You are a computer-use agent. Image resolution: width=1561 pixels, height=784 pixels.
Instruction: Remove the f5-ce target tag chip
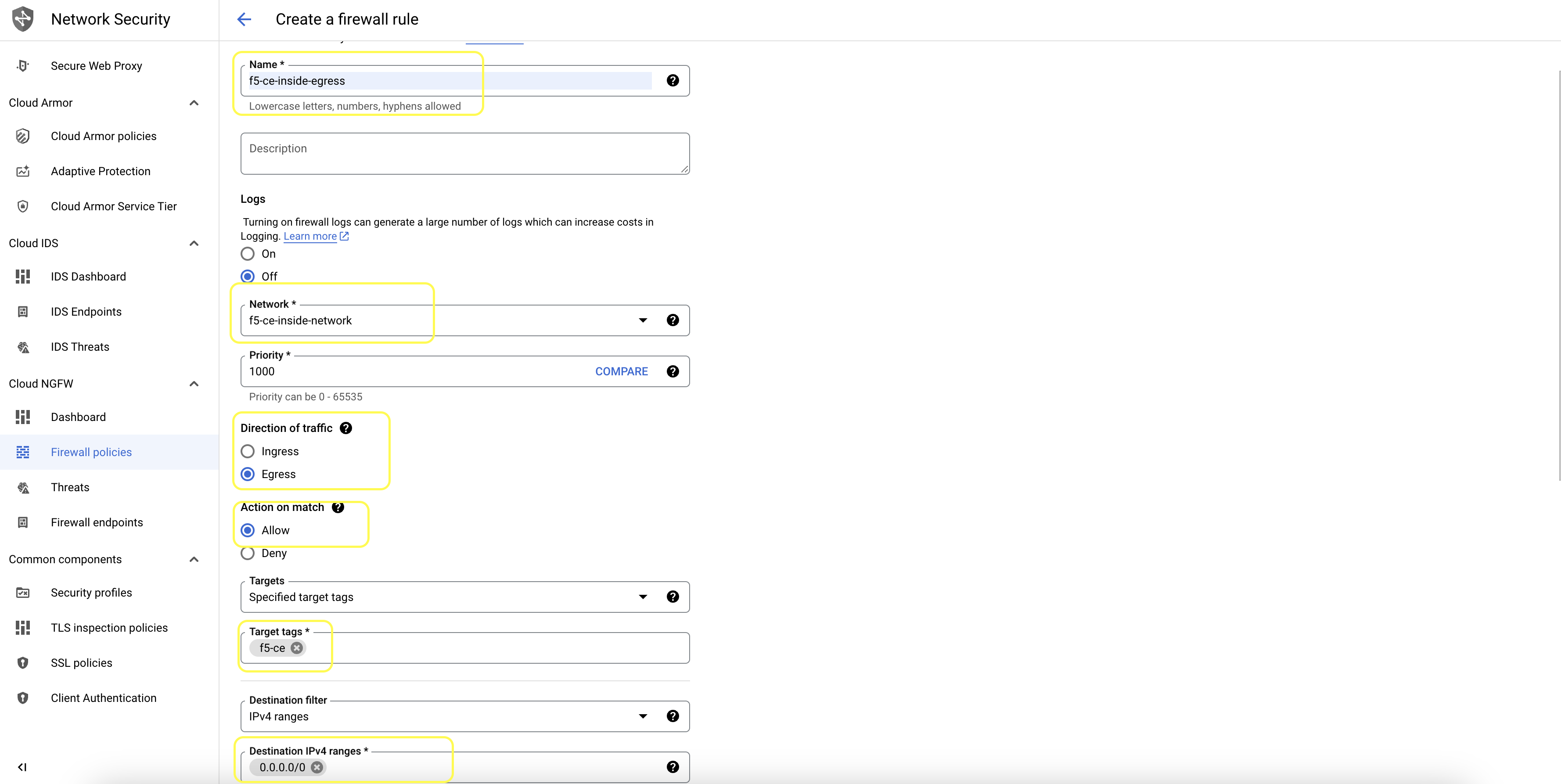click(296, 647)
